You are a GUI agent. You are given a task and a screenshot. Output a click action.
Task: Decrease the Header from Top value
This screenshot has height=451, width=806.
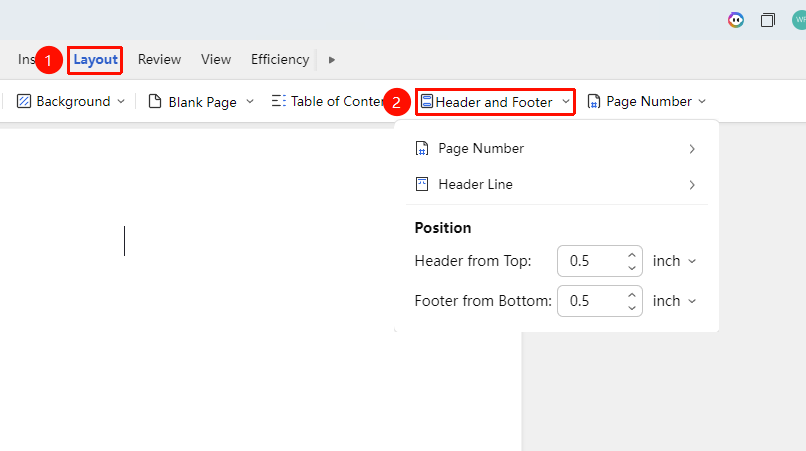tap(632, 268)
